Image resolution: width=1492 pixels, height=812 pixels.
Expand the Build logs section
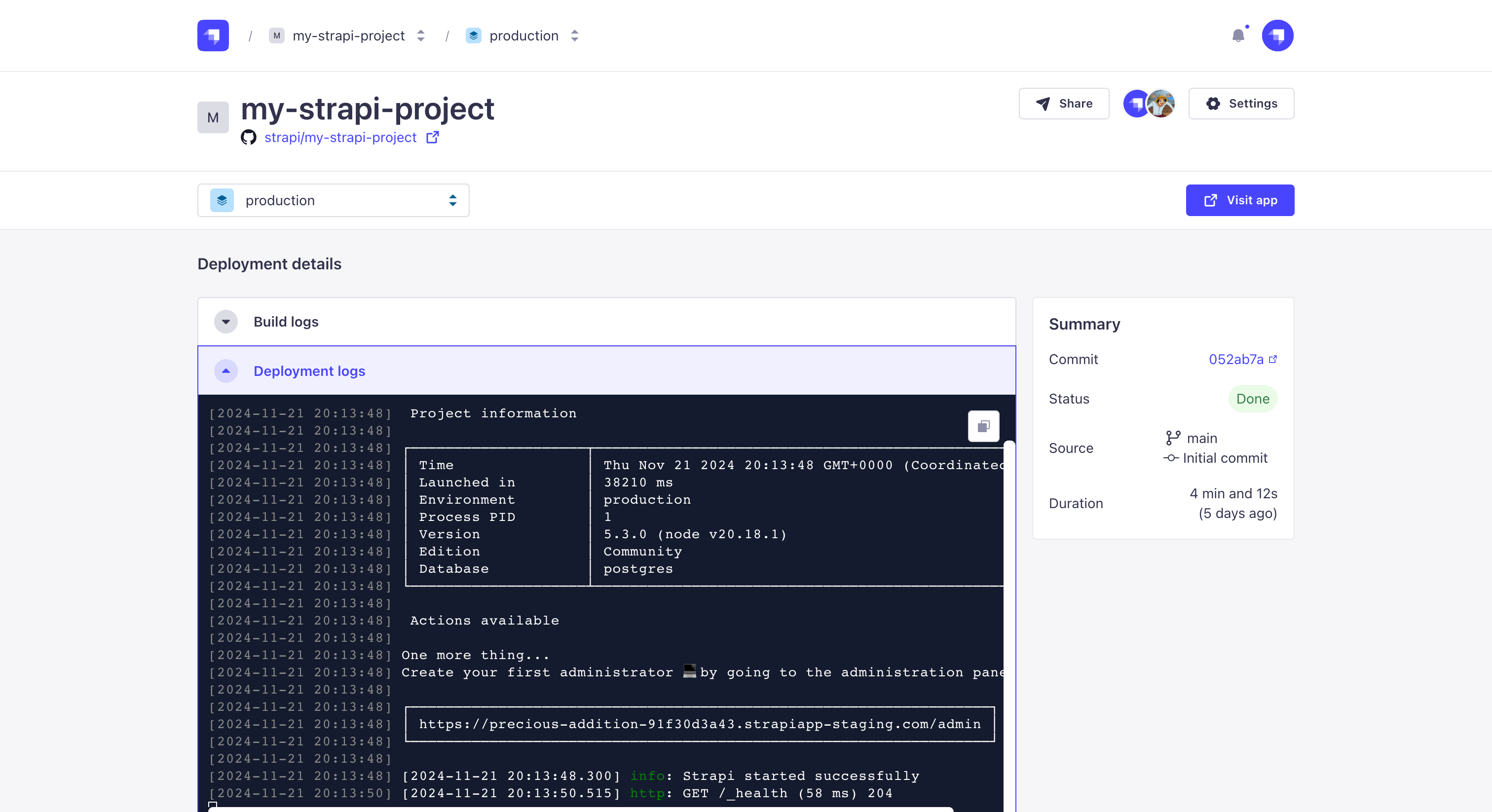(x=226, y=322)
